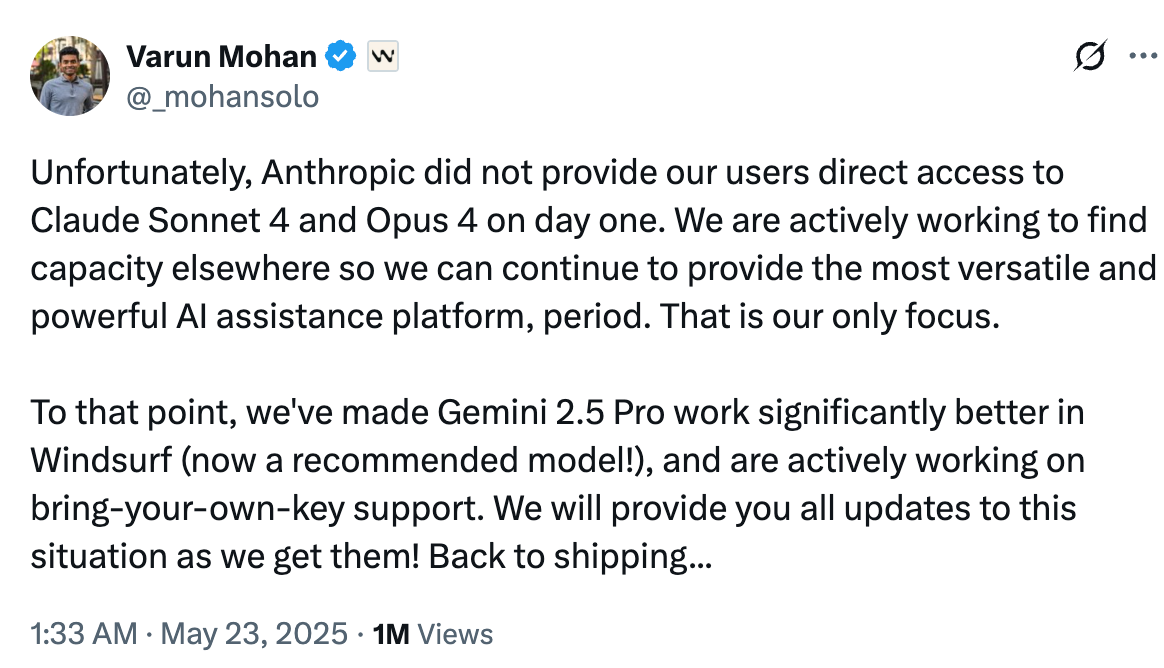Select the May 23, 2025 date

click(254, 634)
